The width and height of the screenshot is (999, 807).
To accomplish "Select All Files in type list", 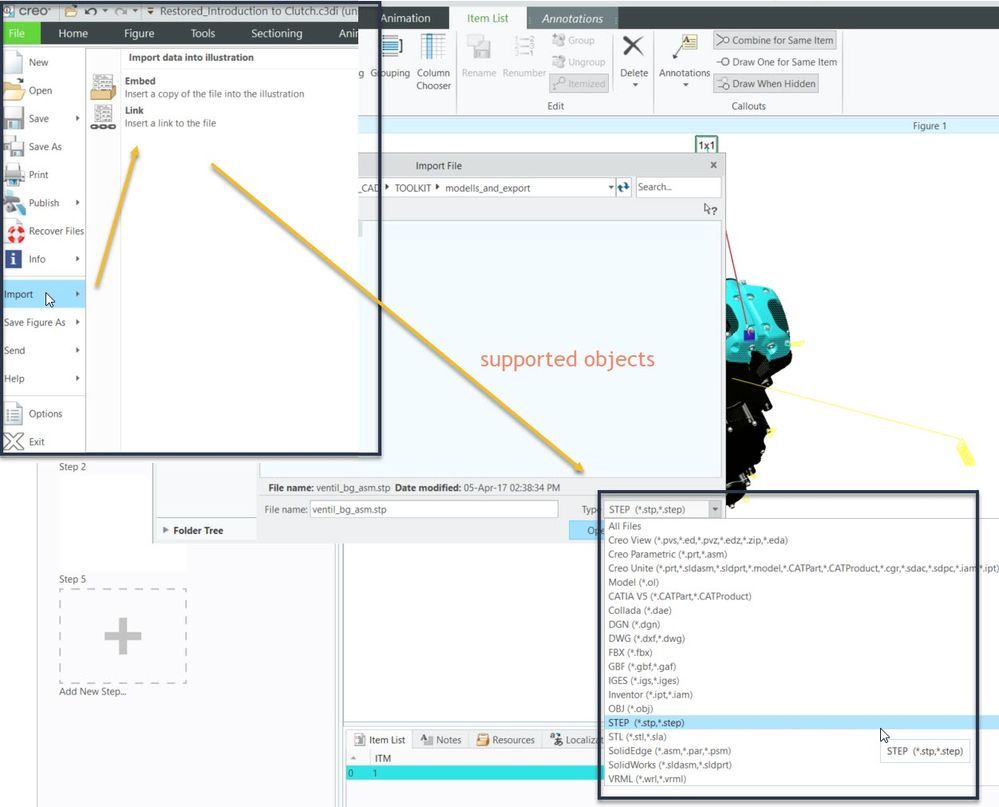I will (x=624, y=526).
